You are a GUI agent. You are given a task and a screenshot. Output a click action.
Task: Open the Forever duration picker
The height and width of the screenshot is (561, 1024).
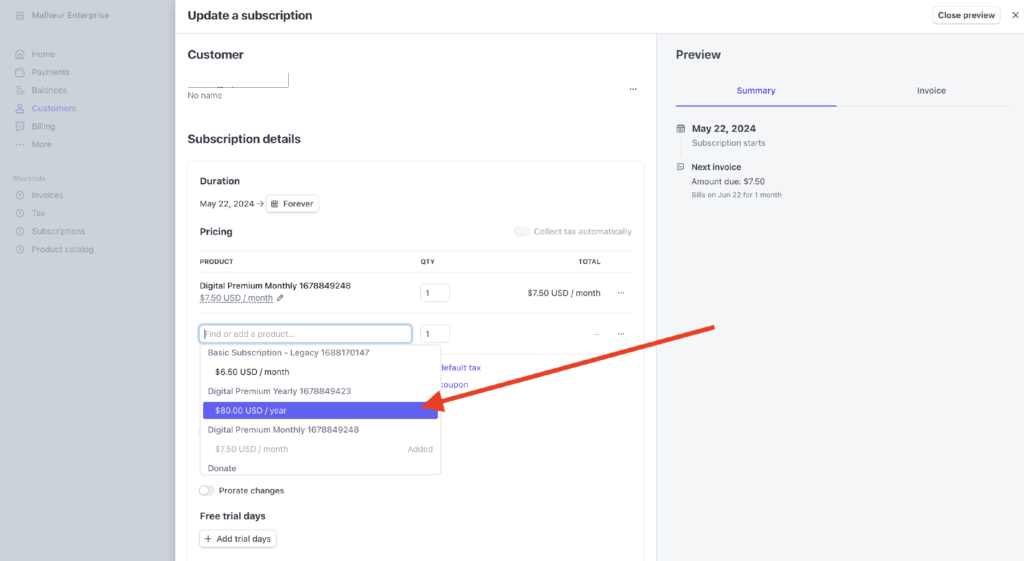pyautogui.click(x=292, y=203)
